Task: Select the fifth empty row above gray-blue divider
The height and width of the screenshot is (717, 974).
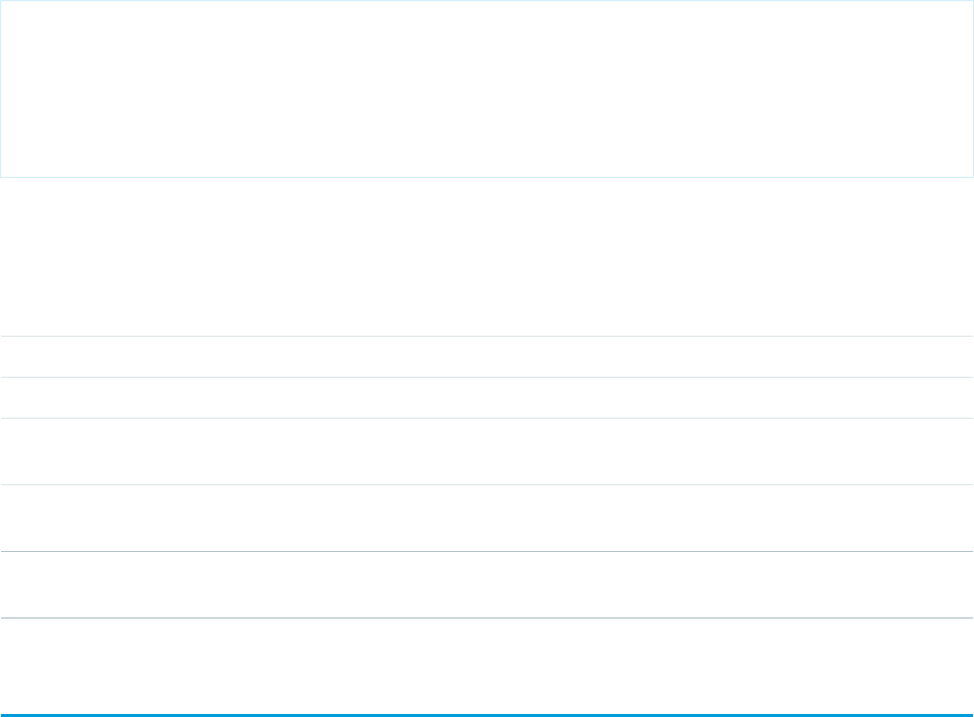Action: tap(487, 585)
